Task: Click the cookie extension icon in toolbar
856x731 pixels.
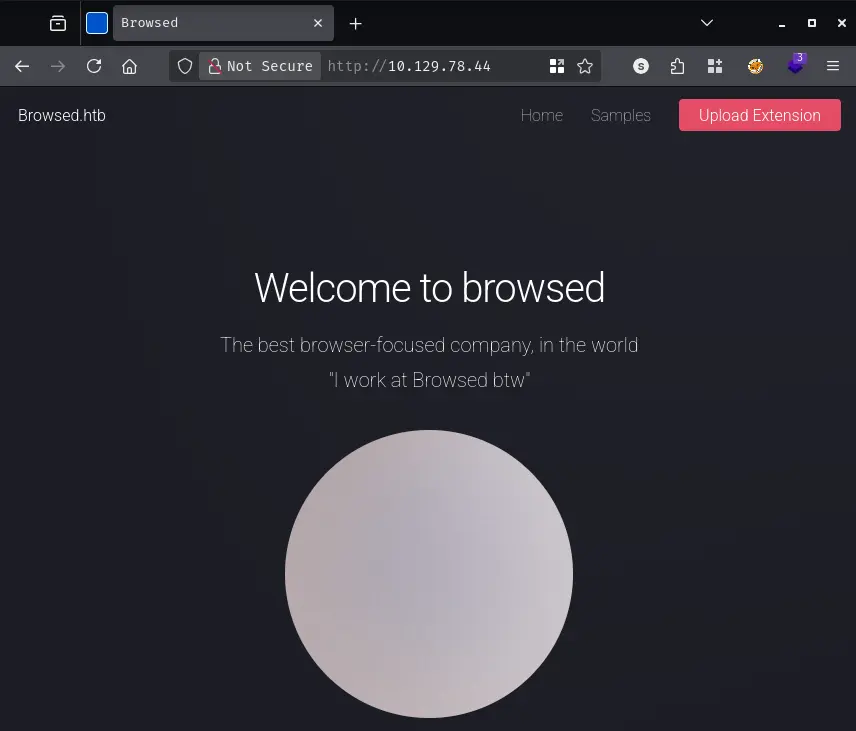Action: pos(756,66)
